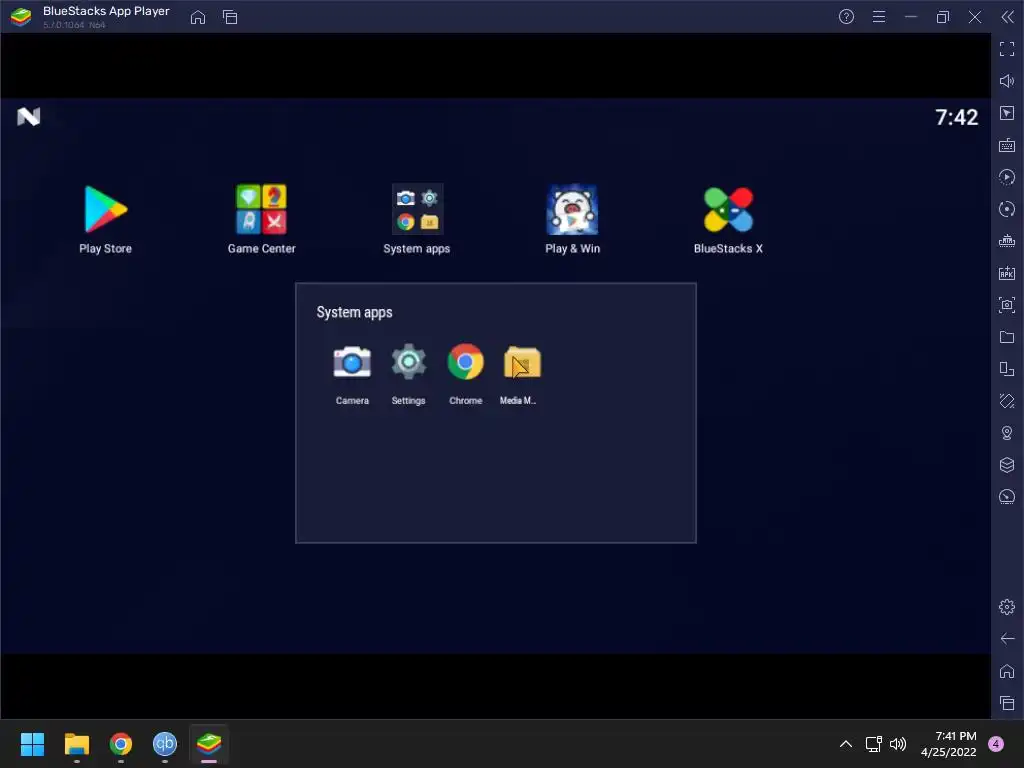Click Install APK icon in sidebar
The width and height of the screenshot is (1024, 768).
1007,273
